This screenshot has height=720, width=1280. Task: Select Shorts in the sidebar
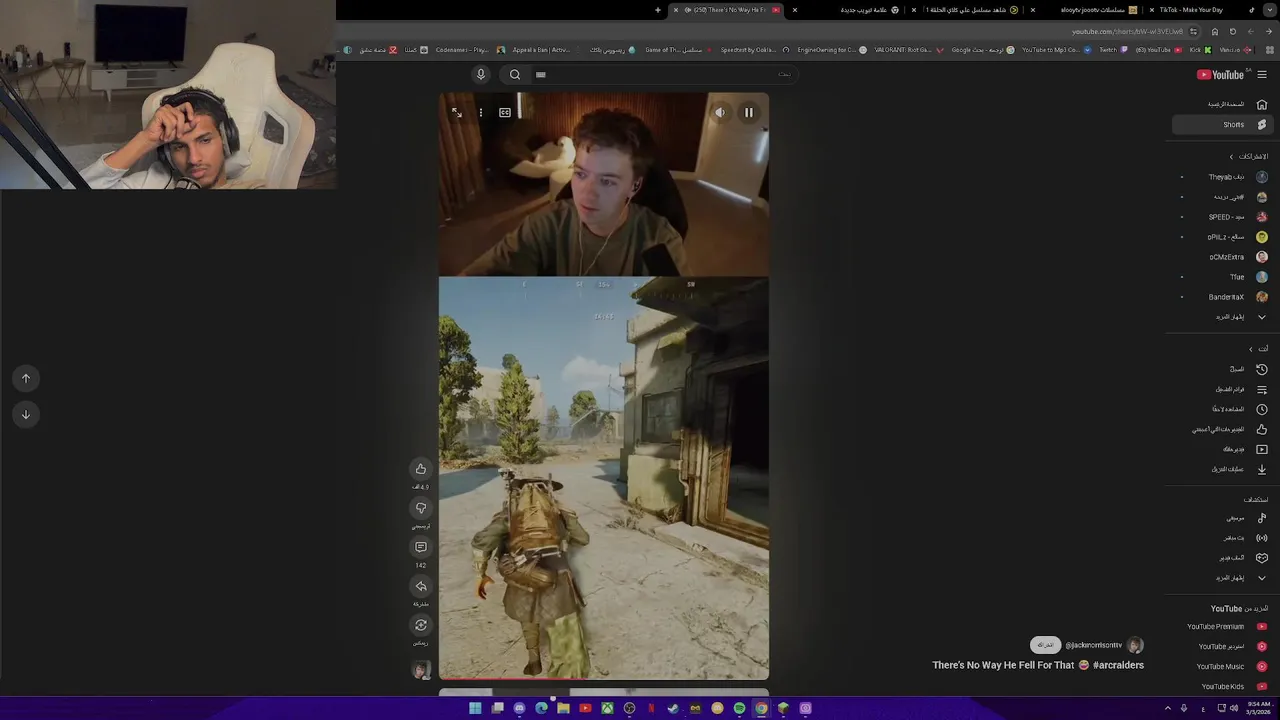point(1222,125)
